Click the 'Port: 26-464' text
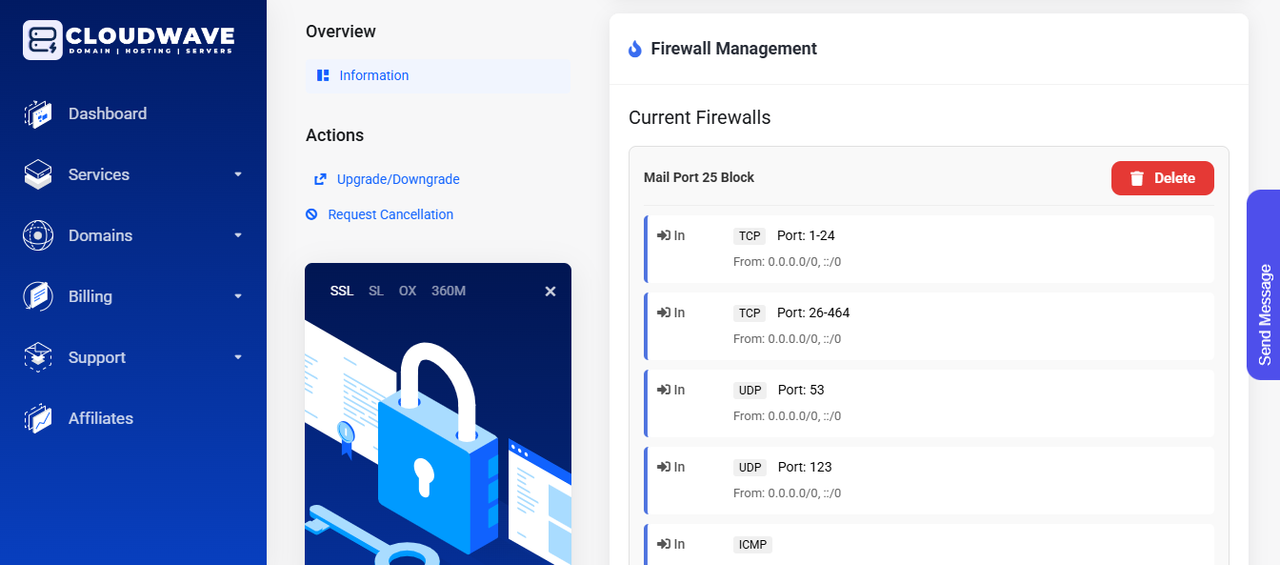1280x565 pixels. [814, 313]
